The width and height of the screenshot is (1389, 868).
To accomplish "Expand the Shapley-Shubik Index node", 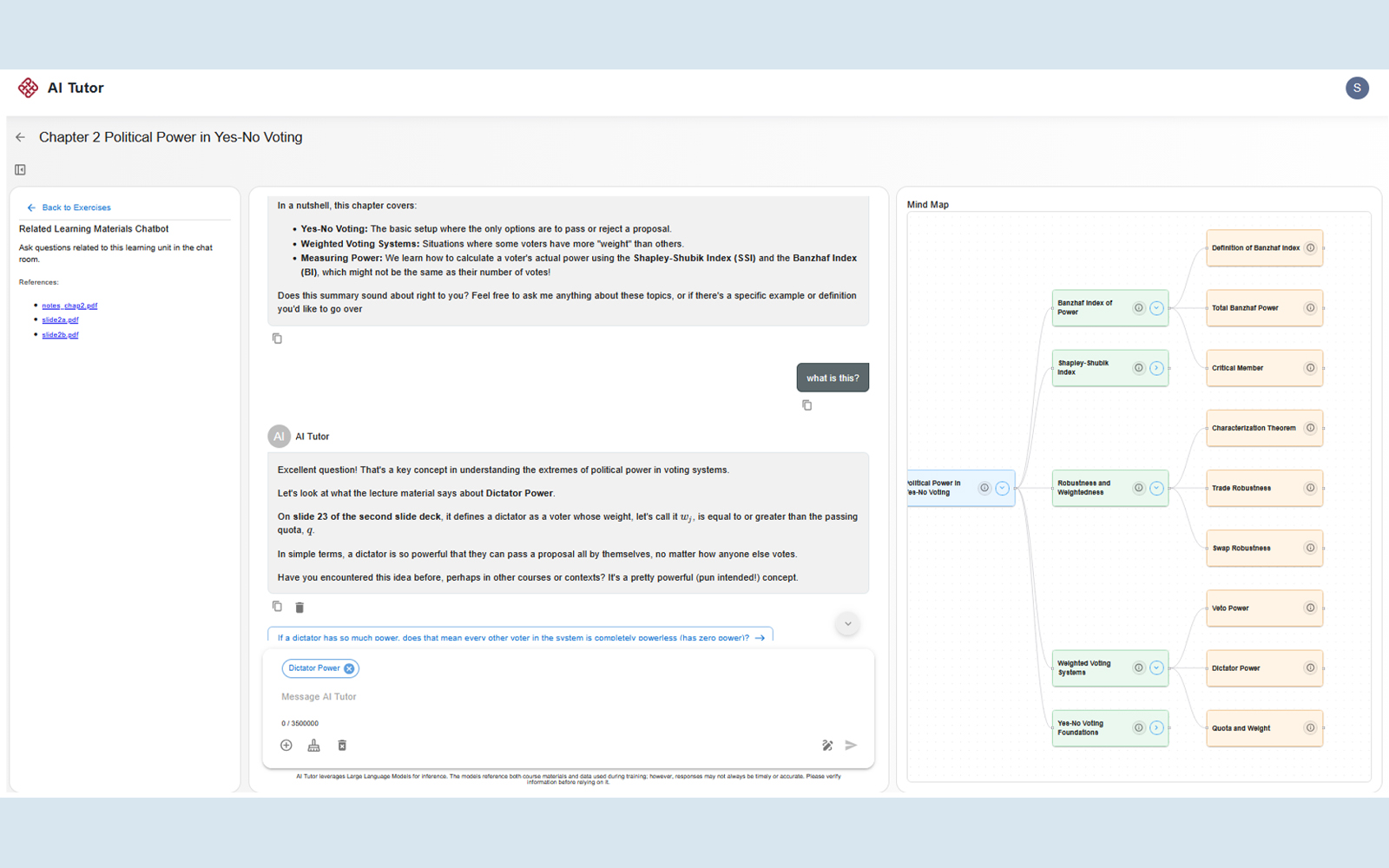I will pos(1156,368).
